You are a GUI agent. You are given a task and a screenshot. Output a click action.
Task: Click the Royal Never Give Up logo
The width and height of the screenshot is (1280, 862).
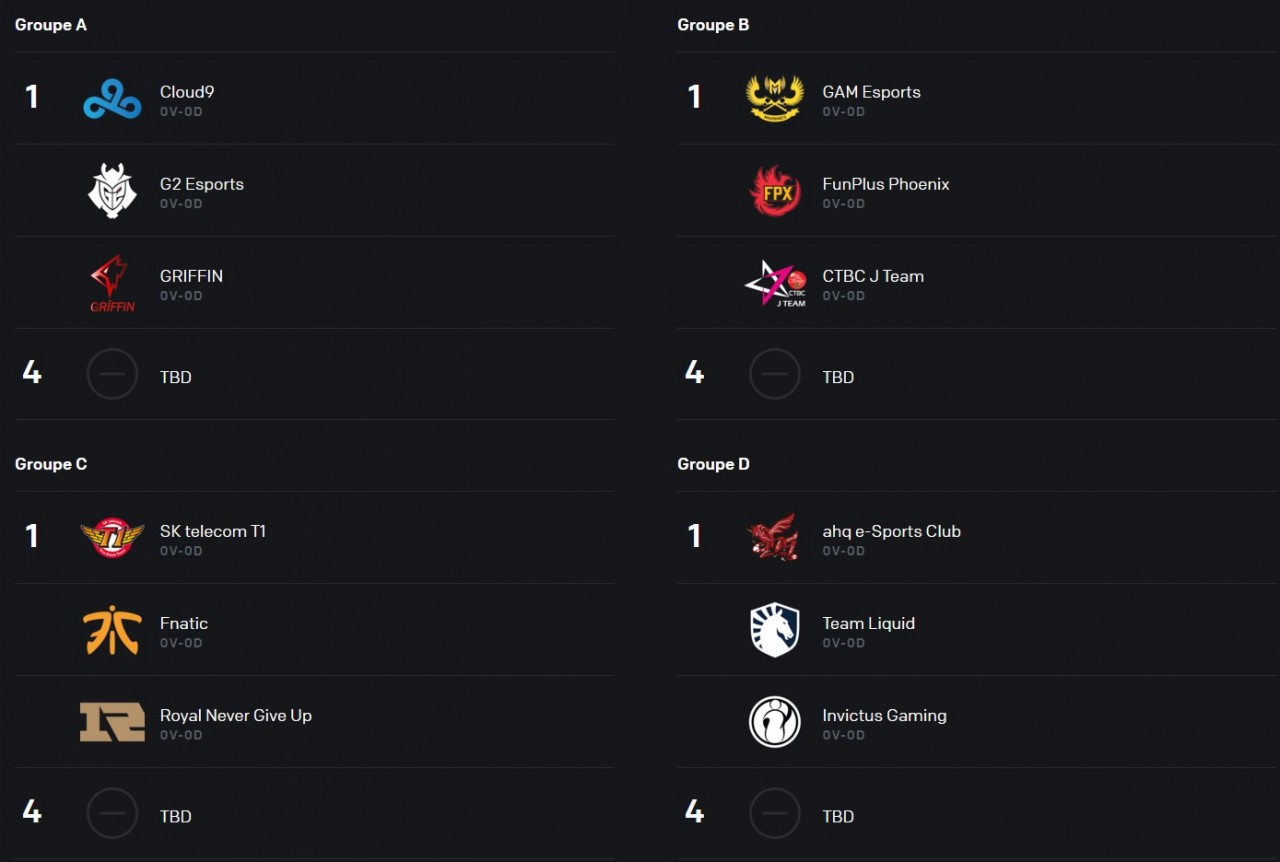(112, 722)
